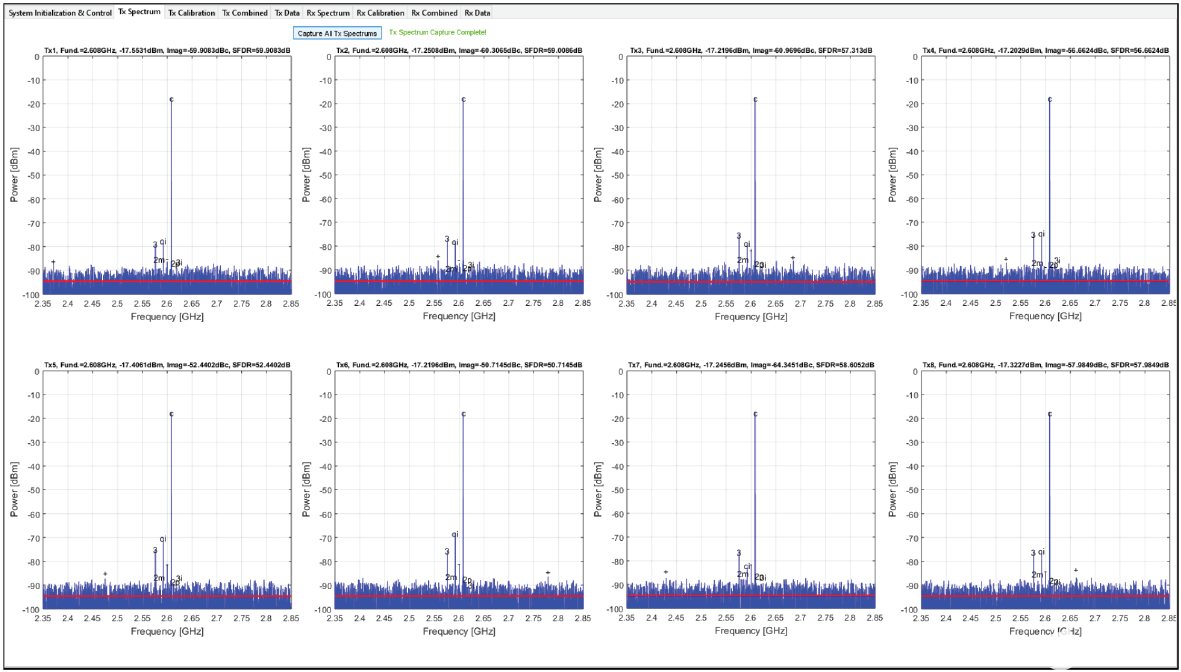Click the Power [dBm] label of the Tx2 plot
The height and width of the screenshot is (672, 1181).
tap(307, 175)
